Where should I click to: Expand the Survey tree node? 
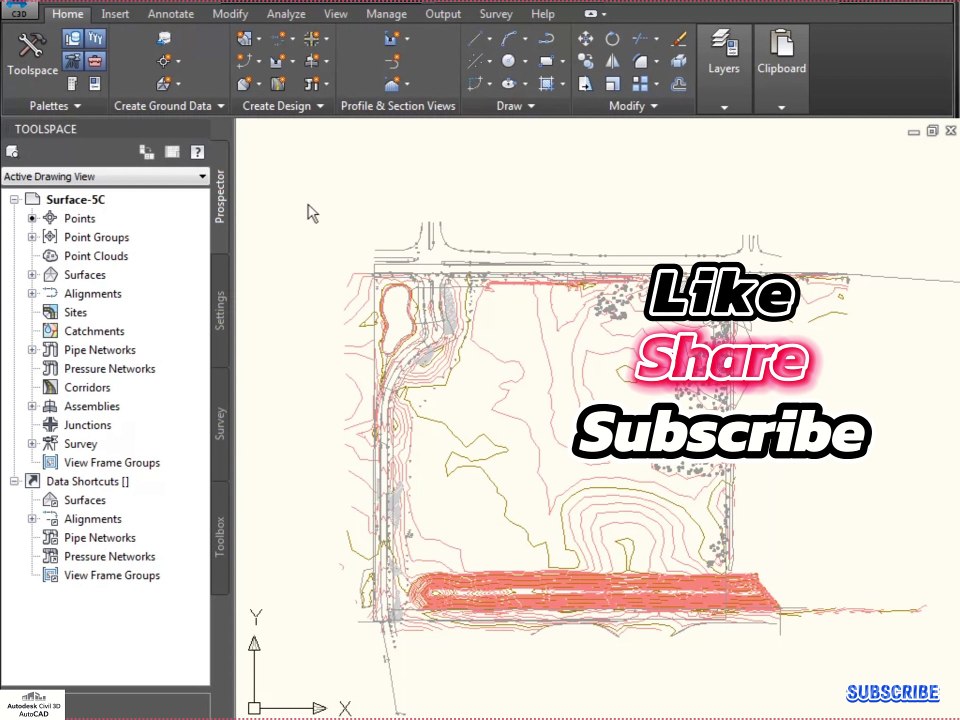point(32,443)
